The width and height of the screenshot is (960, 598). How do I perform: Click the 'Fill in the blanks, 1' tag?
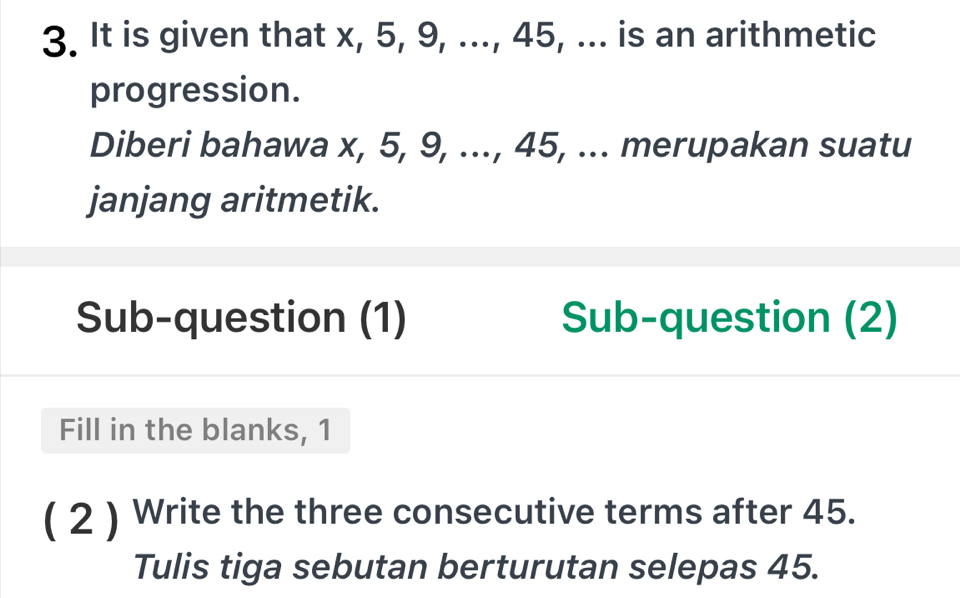pyautogui.click(x=195, y=430)
